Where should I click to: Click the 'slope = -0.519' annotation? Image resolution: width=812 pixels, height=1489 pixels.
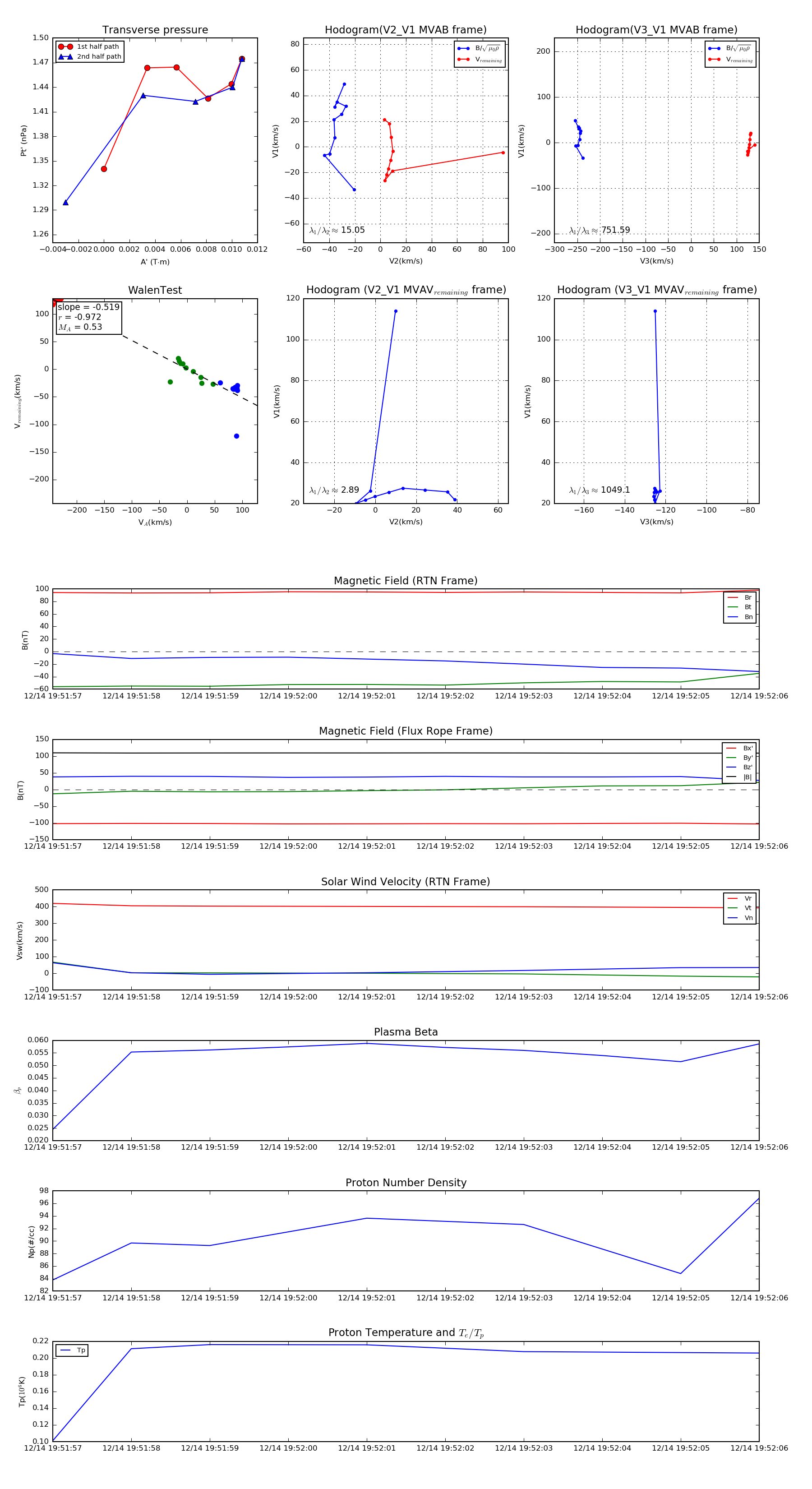88,307
